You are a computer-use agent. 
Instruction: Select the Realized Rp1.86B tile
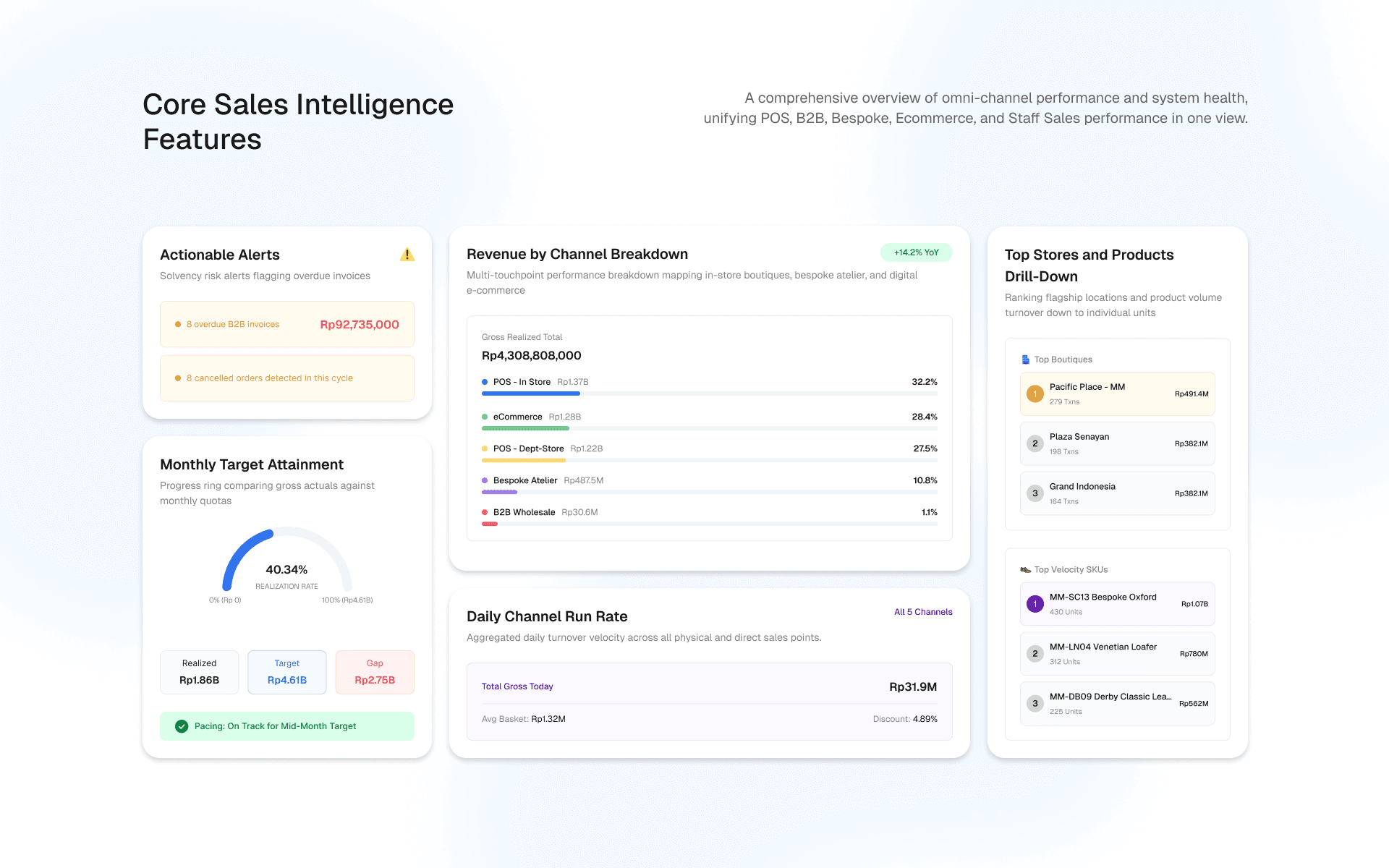tap(199, 672)
